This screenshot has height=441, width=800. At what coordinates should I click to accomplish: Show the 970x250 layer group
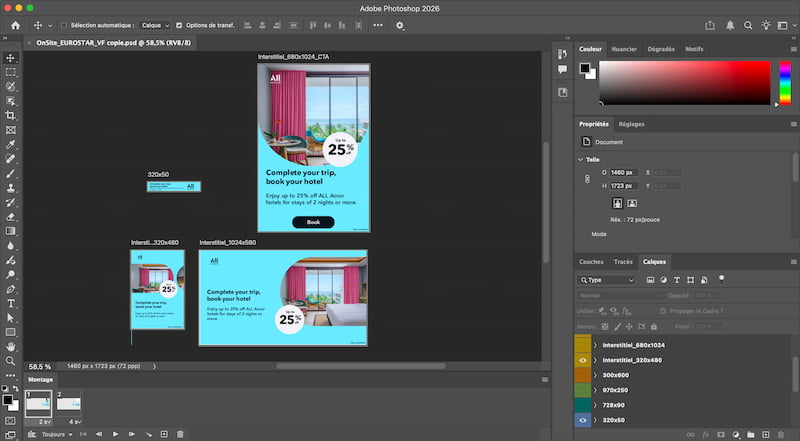583,390
